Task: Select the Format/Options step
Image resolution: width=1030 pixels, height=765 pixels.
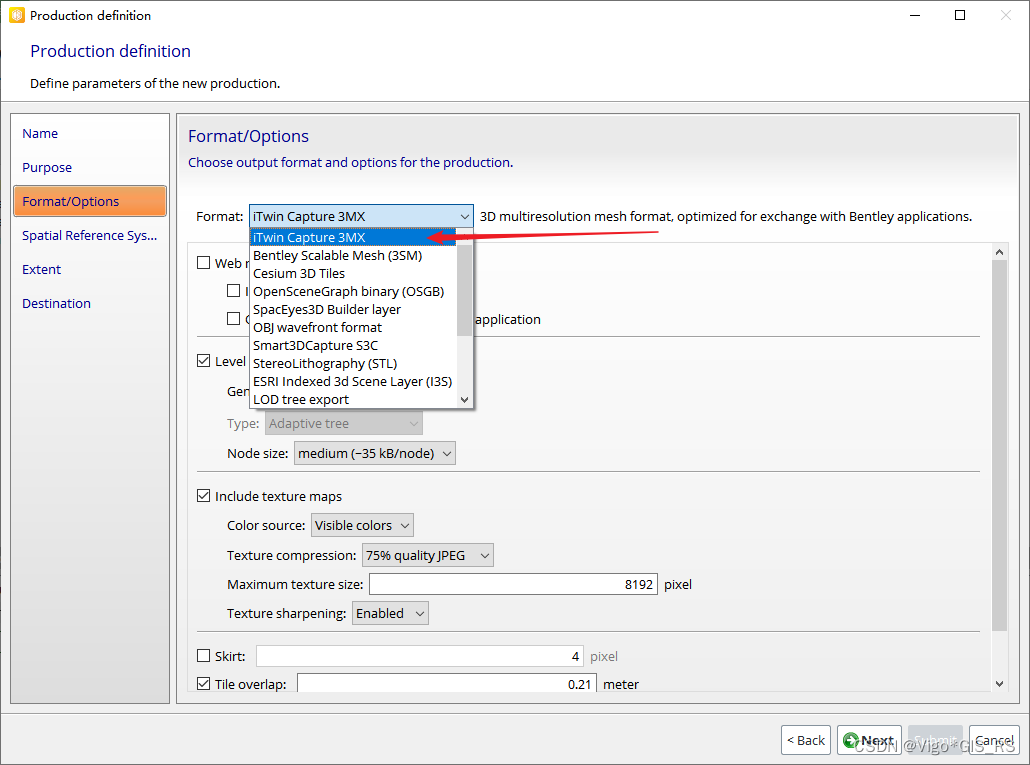Action: click(90, 201)
